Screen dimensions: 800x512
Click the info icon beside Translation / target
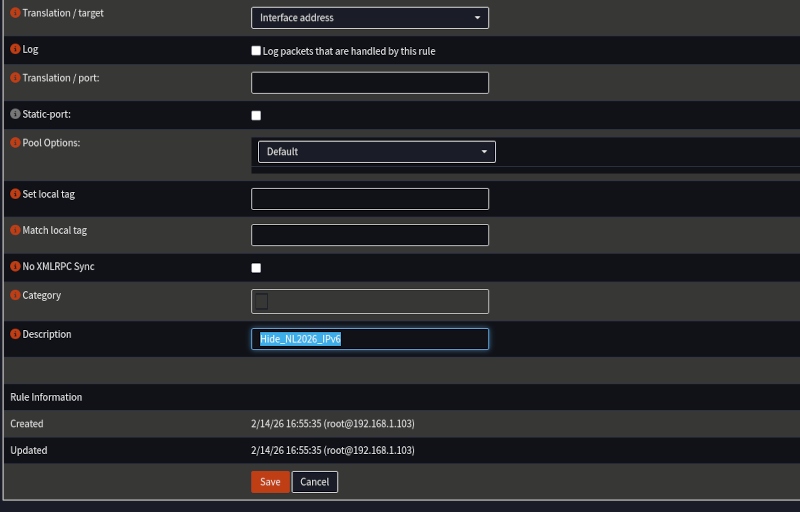click(15, 13)
